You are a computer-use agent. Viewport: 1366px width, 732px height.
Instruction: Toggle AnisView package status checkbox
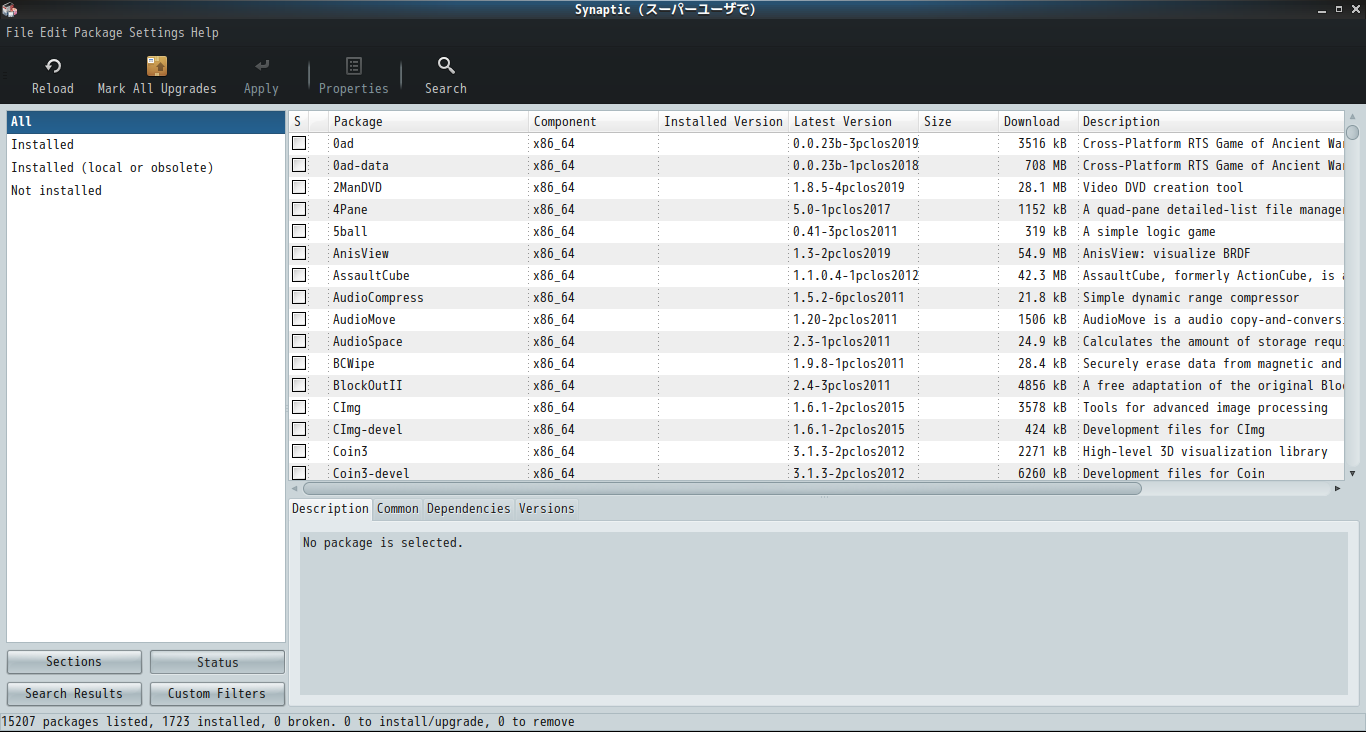pos(299,253)
